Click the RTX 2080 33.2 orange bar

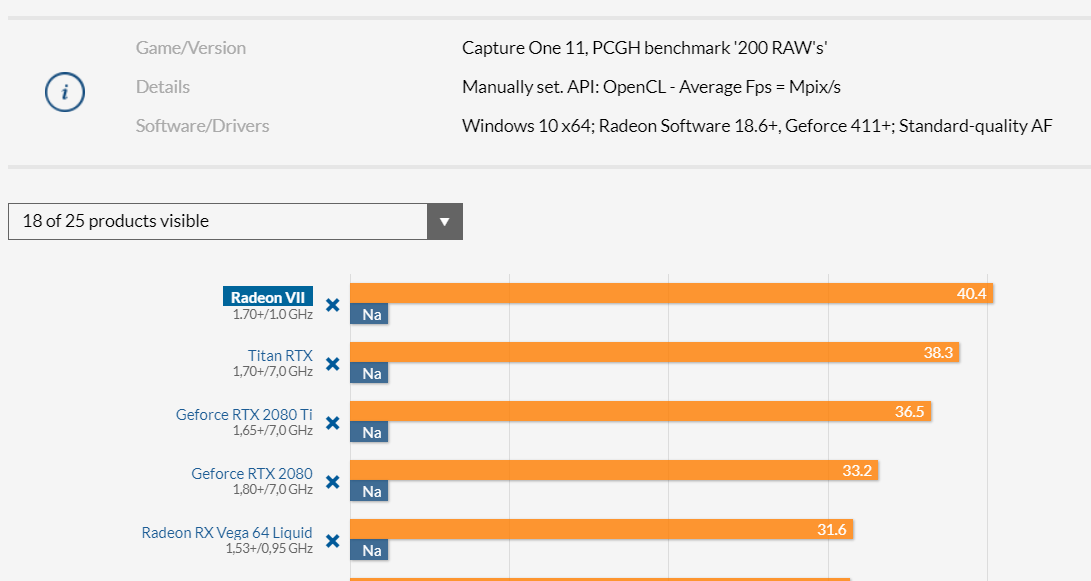coord(613,470)
